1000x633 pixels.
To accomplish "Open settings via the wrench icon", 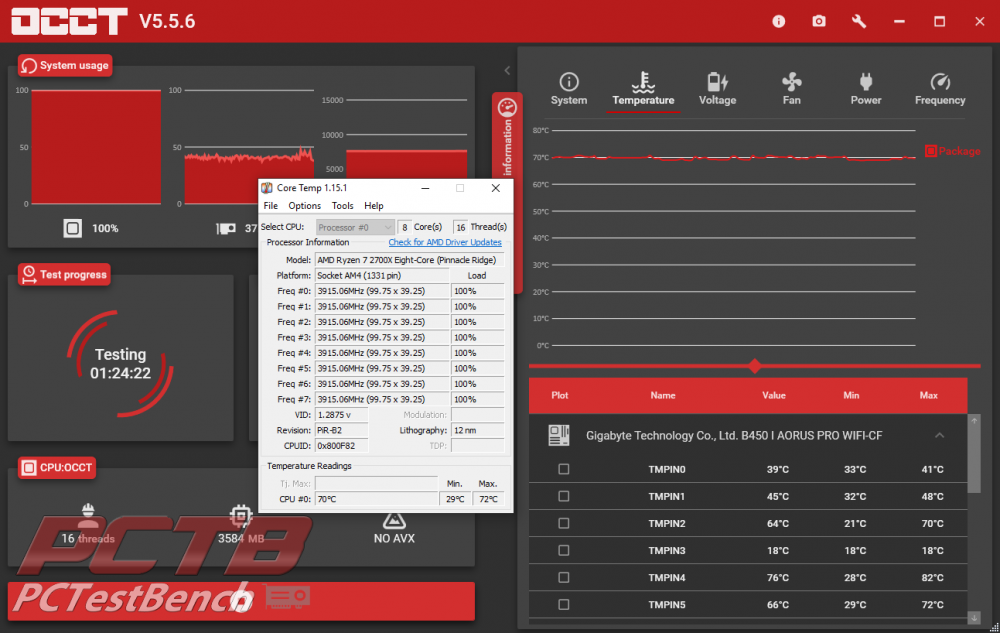I will point(859,21).
